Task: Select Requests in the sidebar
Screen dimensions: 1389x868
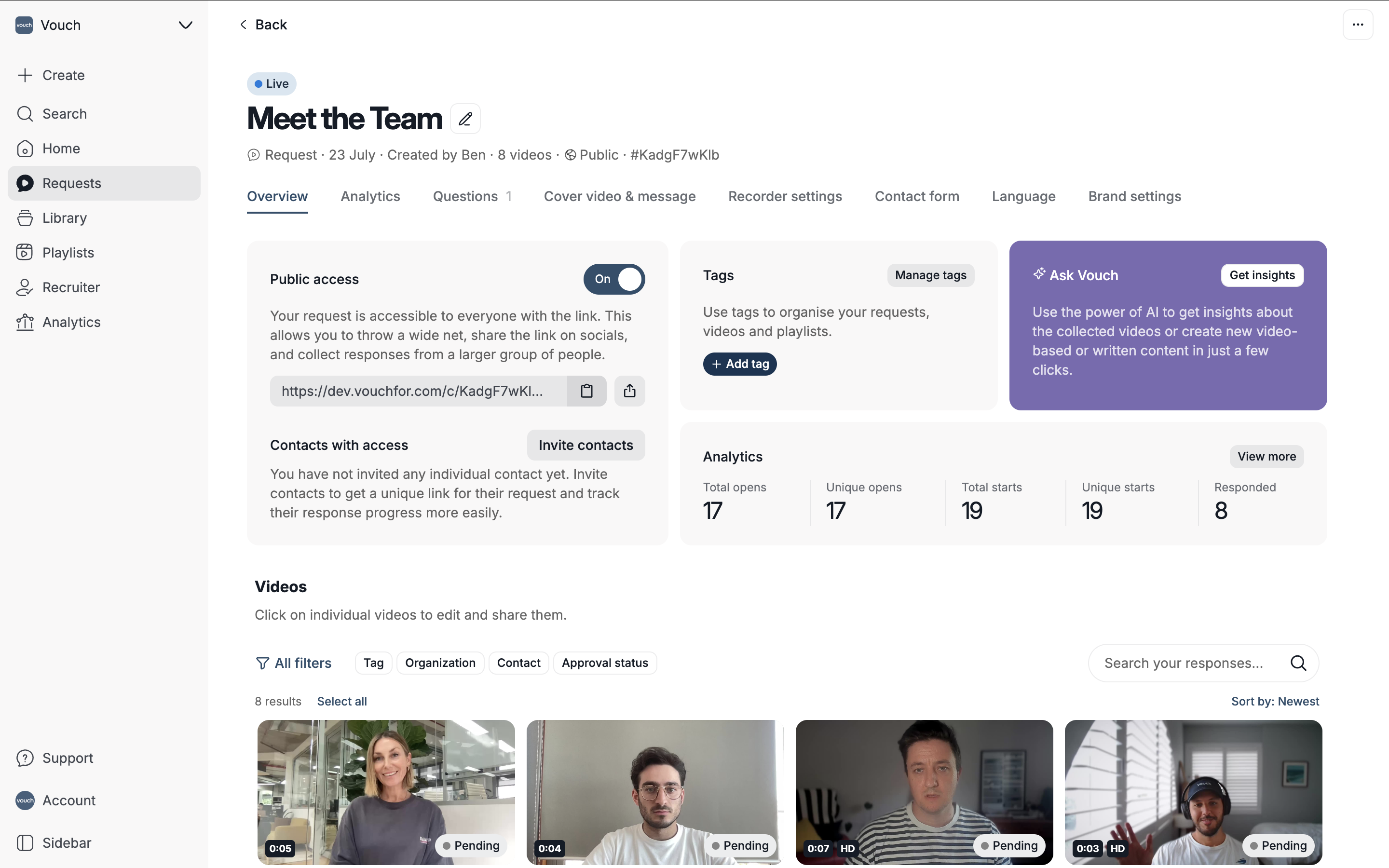Action: click(104, 183)
